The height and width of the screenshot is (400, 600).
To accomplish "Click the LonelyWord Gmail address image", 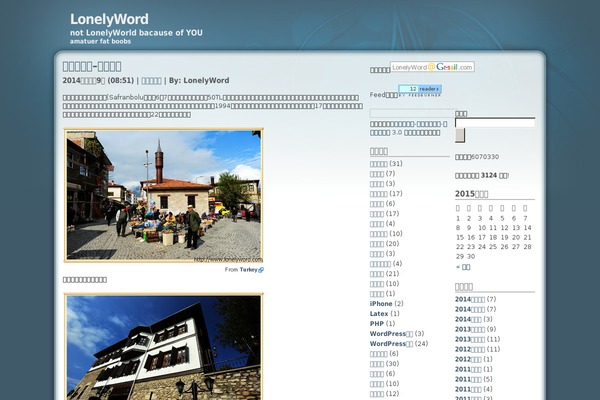I will [432, 67].
